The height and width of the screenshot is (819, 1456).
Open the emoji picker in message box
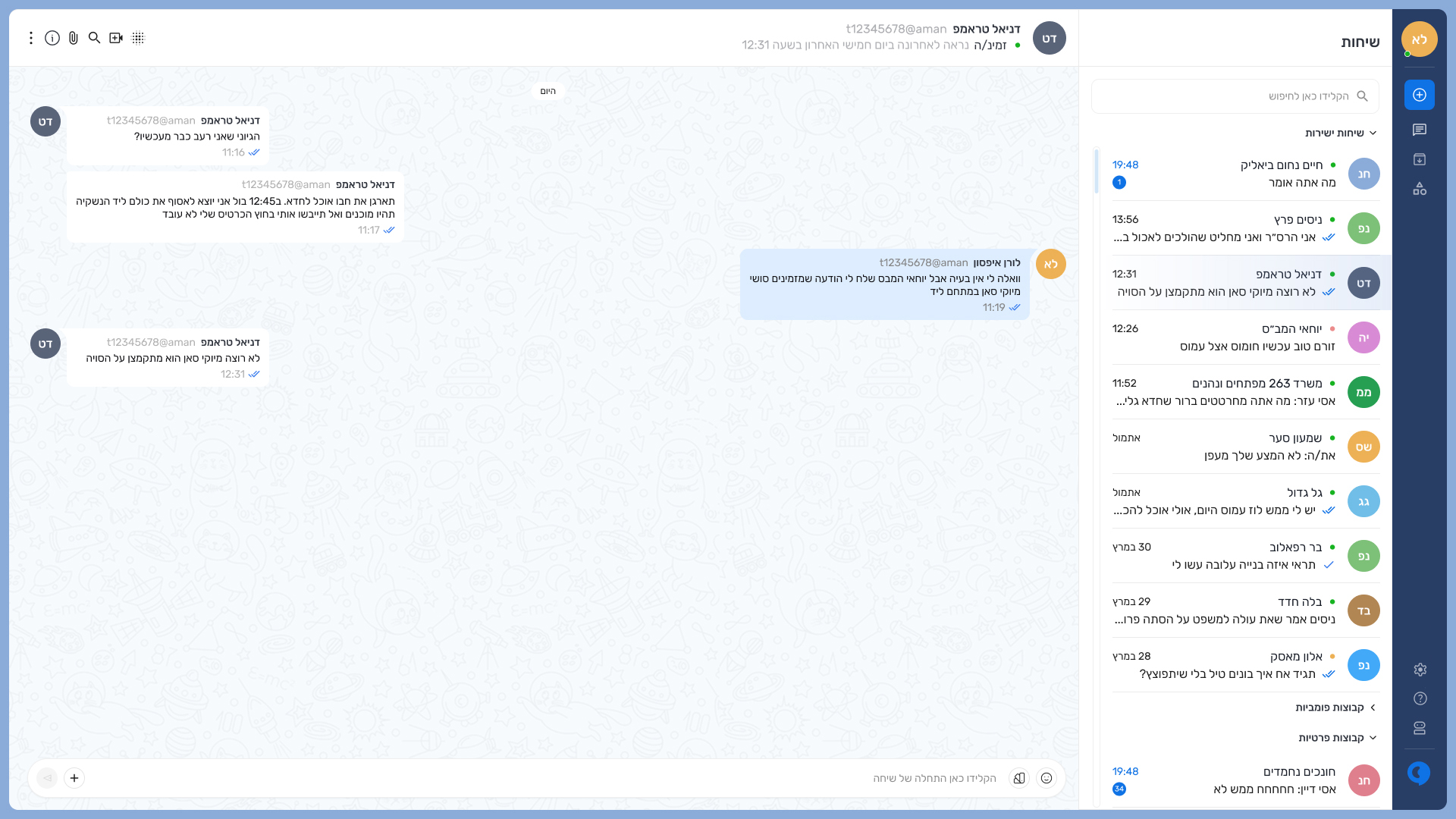coord(1046,778)
